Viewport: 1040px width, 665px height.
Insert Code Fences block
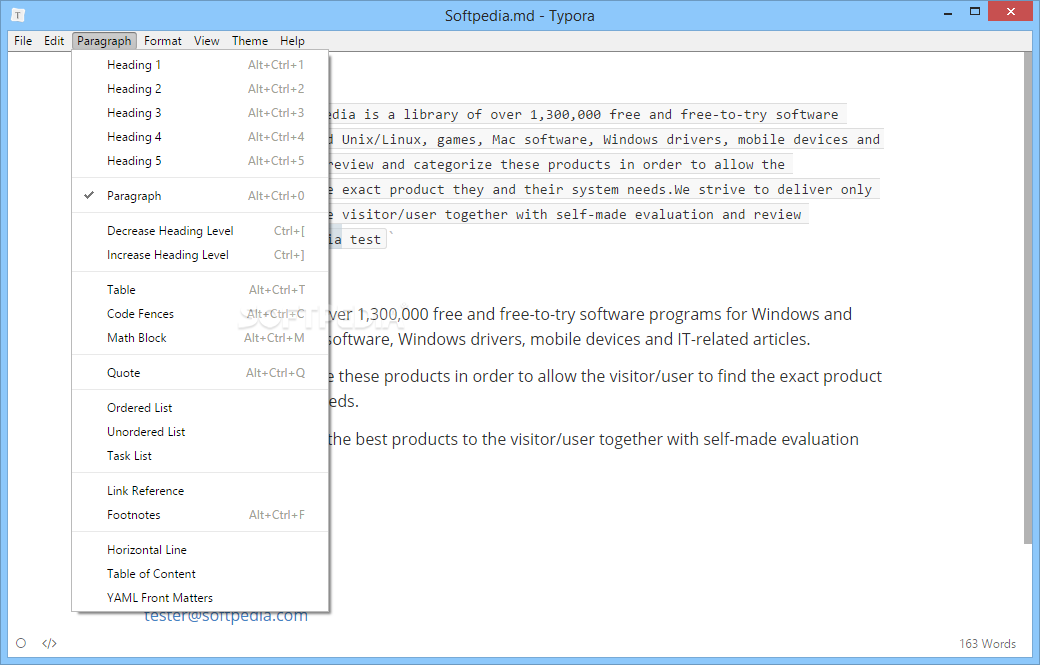[x=200, y=314]
